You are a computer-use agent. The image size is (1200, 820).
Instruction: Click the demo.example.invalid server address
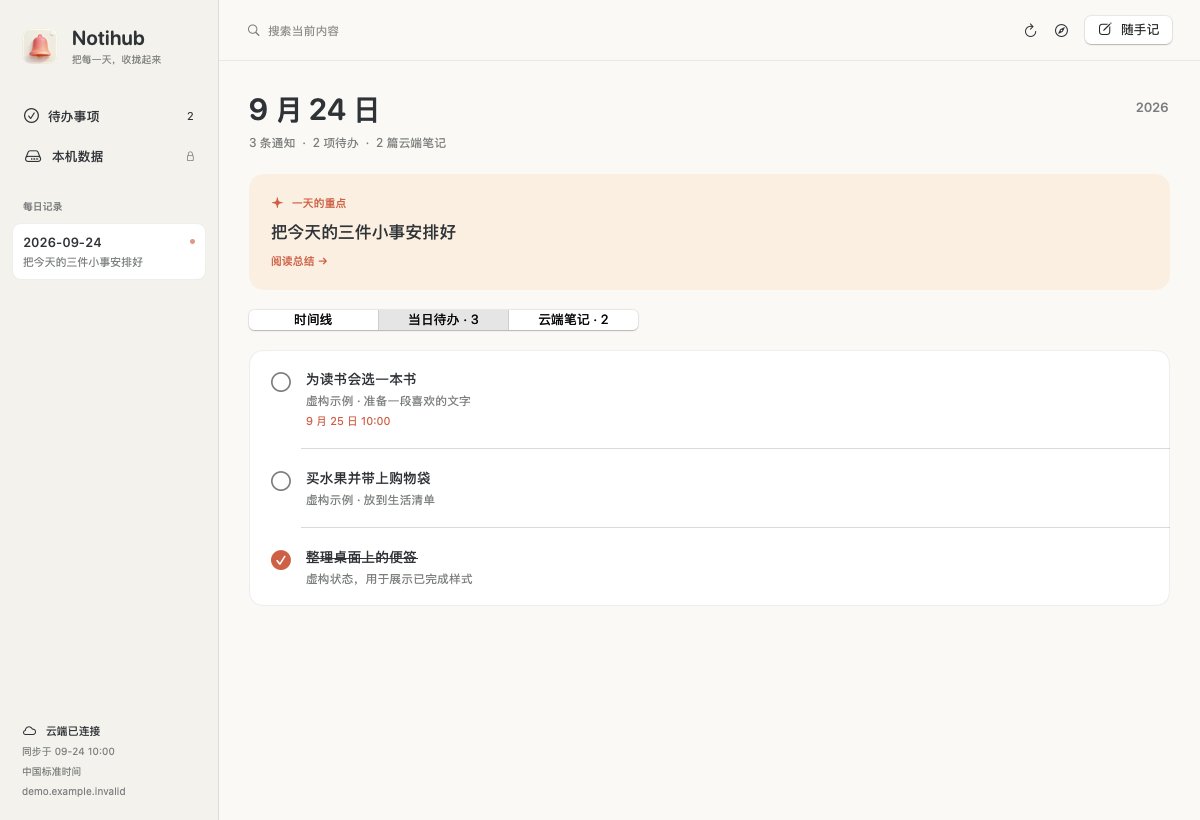point(74,791)
